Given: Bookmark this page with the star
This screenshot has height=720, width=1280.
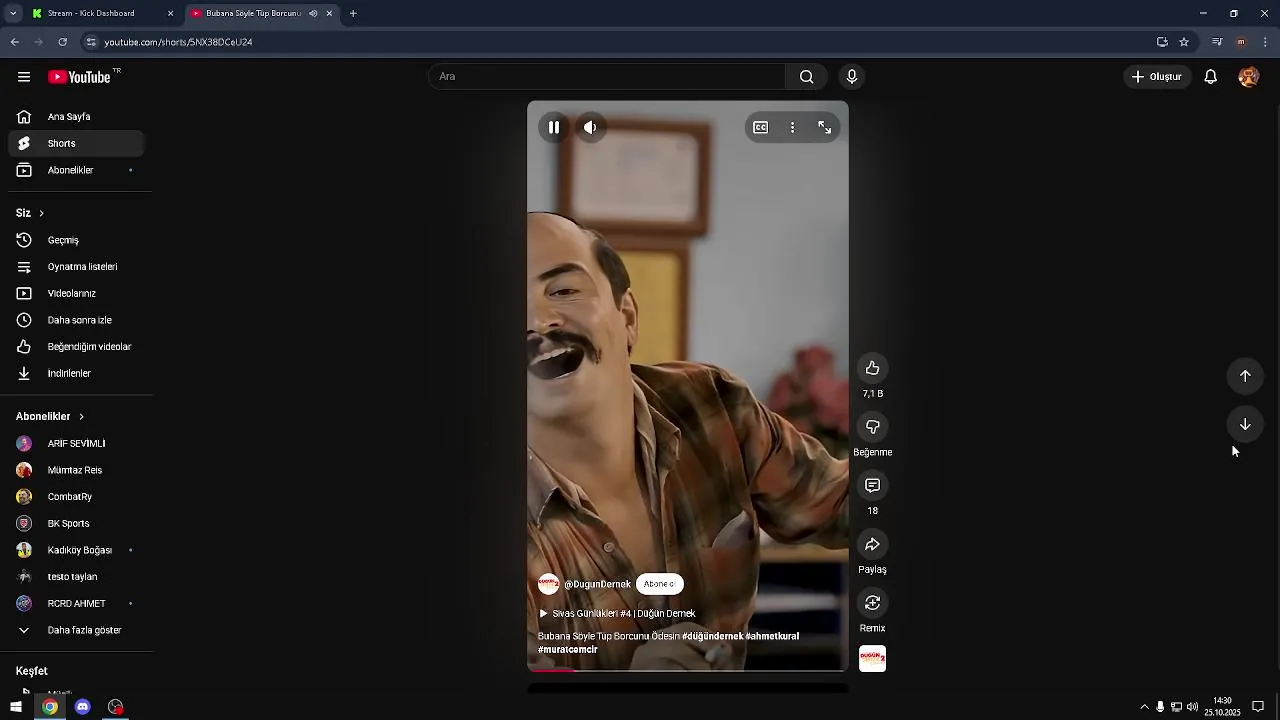Looking at the screenshot, I should pyautogui.click(x=1184, y=42).
